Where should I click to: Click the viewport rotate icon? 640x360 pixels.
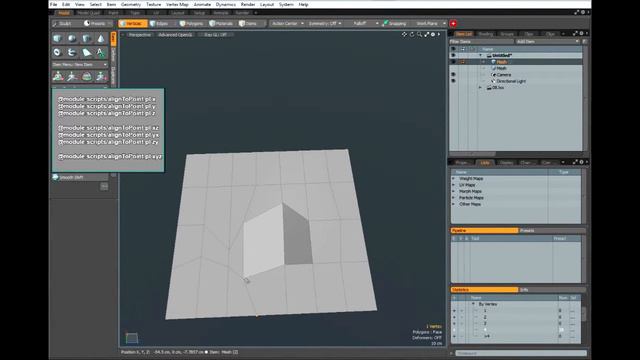click(412, 35)
